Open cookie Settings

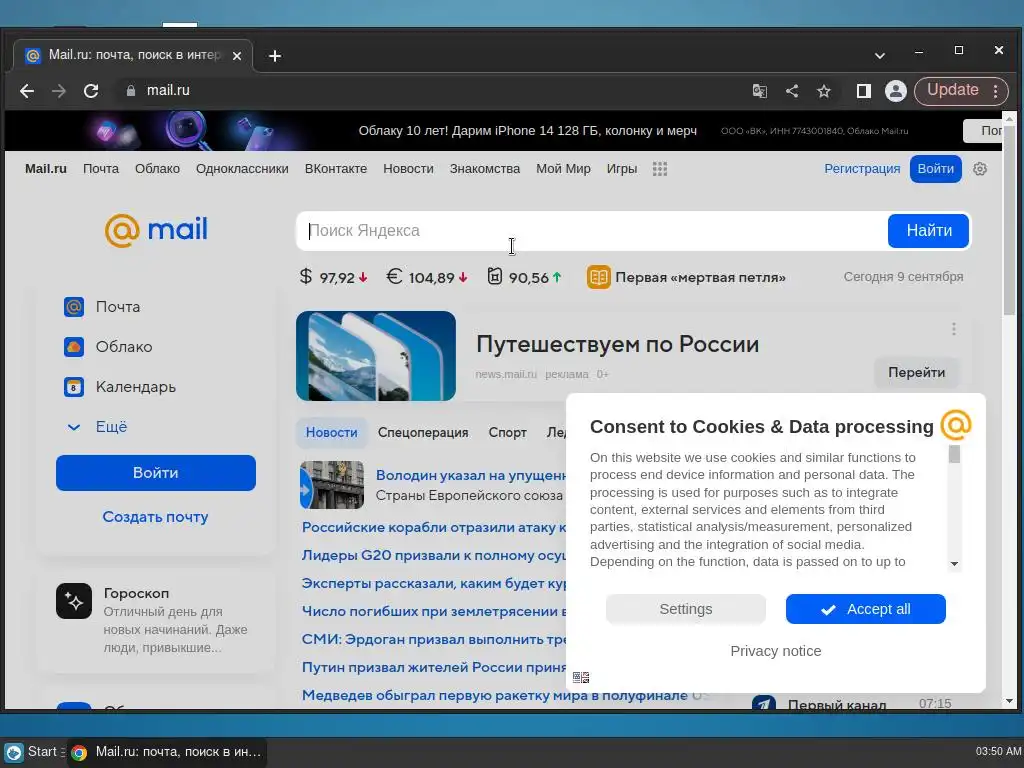click(686, 609)
